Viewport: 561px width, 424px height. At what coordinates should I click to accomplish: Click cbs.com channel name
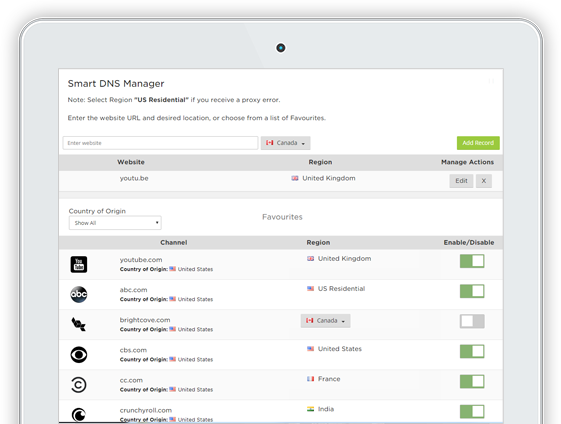(133, 350)
